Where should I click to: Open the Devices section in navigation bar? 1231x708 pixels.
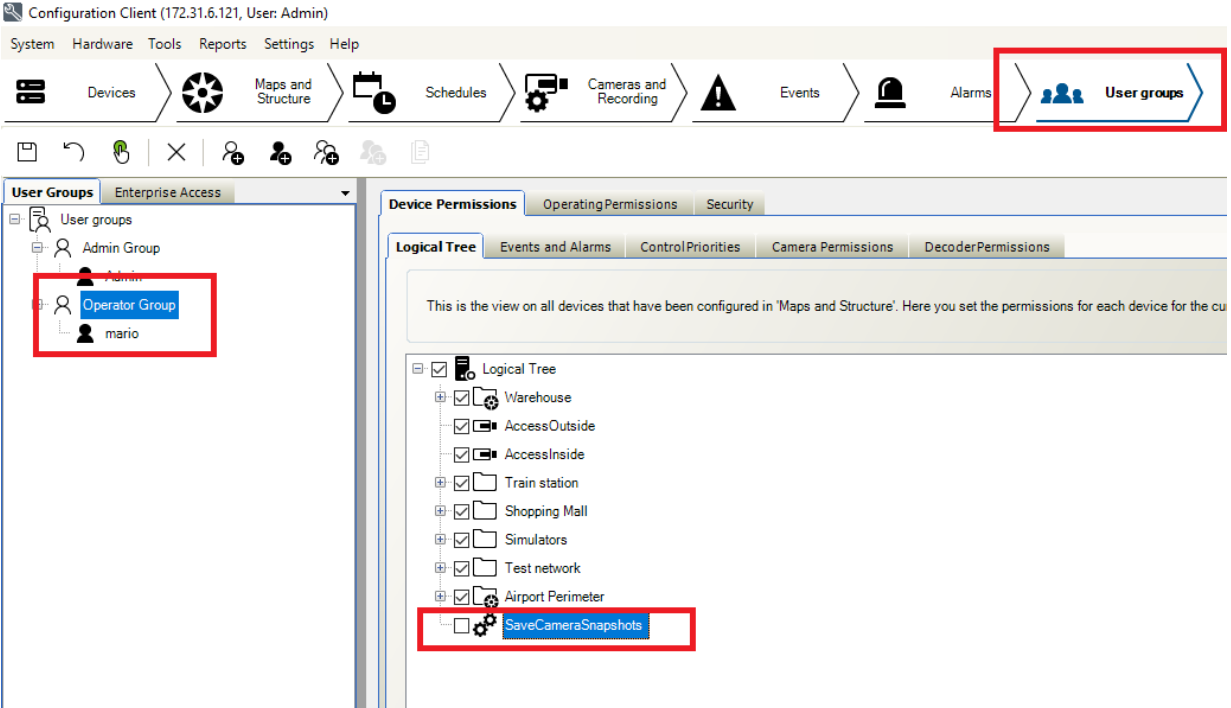pyautogui.click(x=110, y=93)
